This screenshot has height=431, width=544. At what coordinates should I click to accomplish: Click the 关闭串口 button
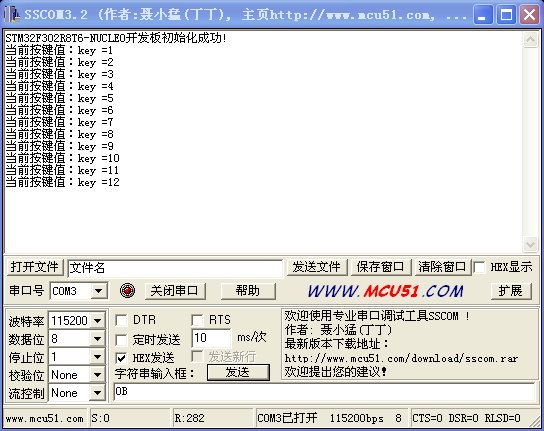pos(175,291)
